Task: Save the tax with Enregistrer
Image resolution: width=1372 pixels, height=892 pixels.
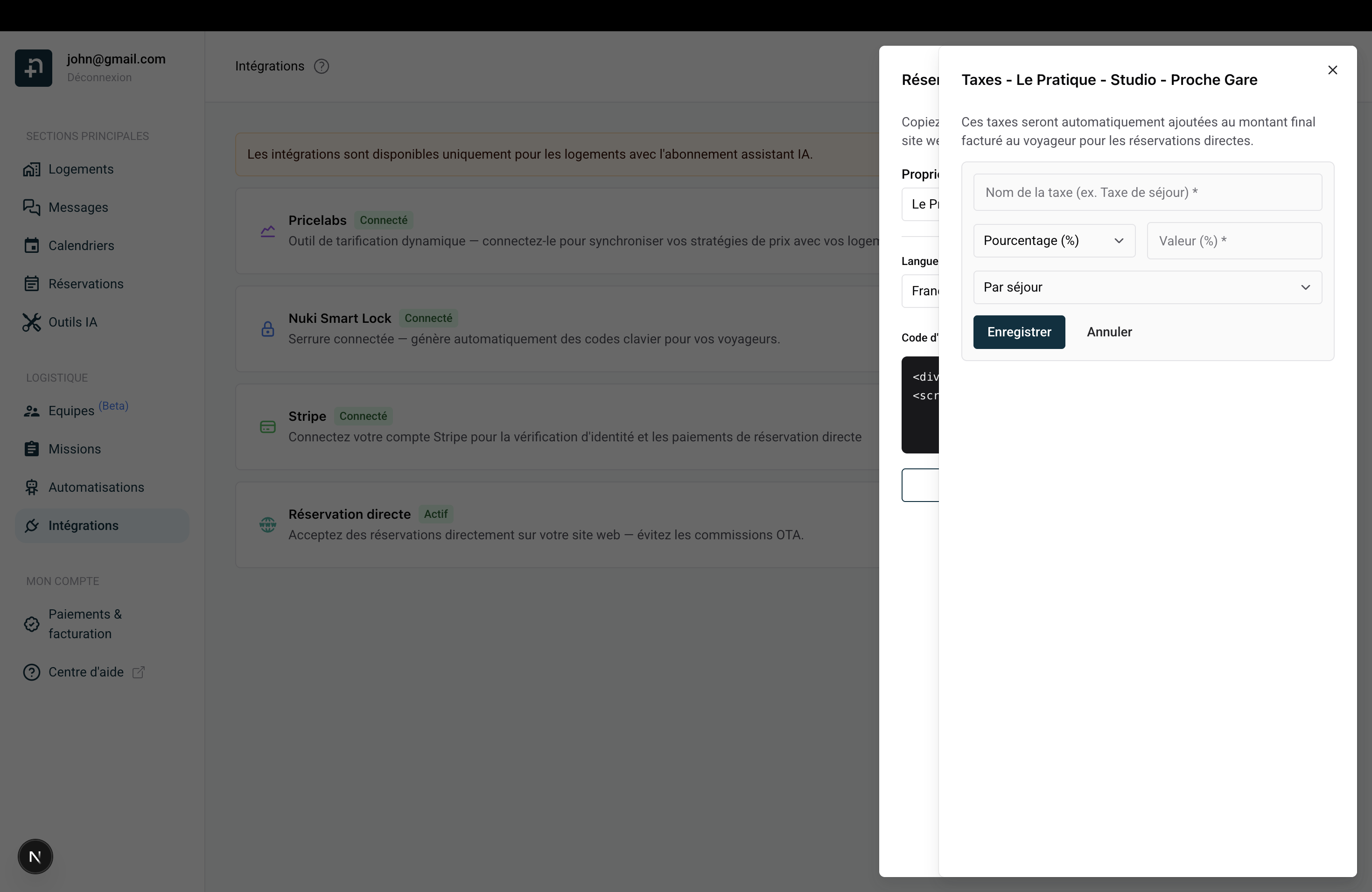Action: [x=1019, y=332]
